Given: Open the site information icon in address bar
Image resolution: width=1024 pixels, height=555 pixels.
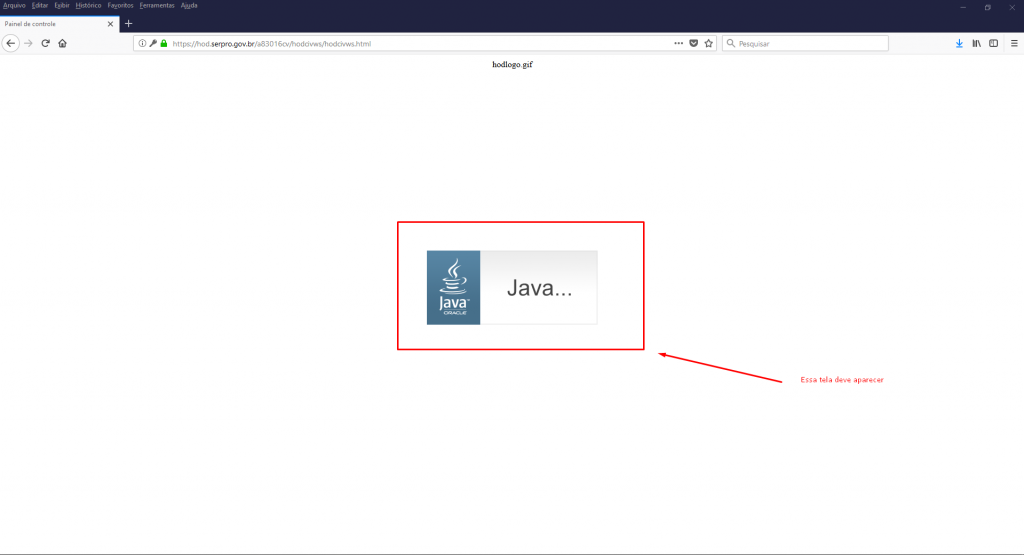Looking at the screenshot, I should [142, 44].
